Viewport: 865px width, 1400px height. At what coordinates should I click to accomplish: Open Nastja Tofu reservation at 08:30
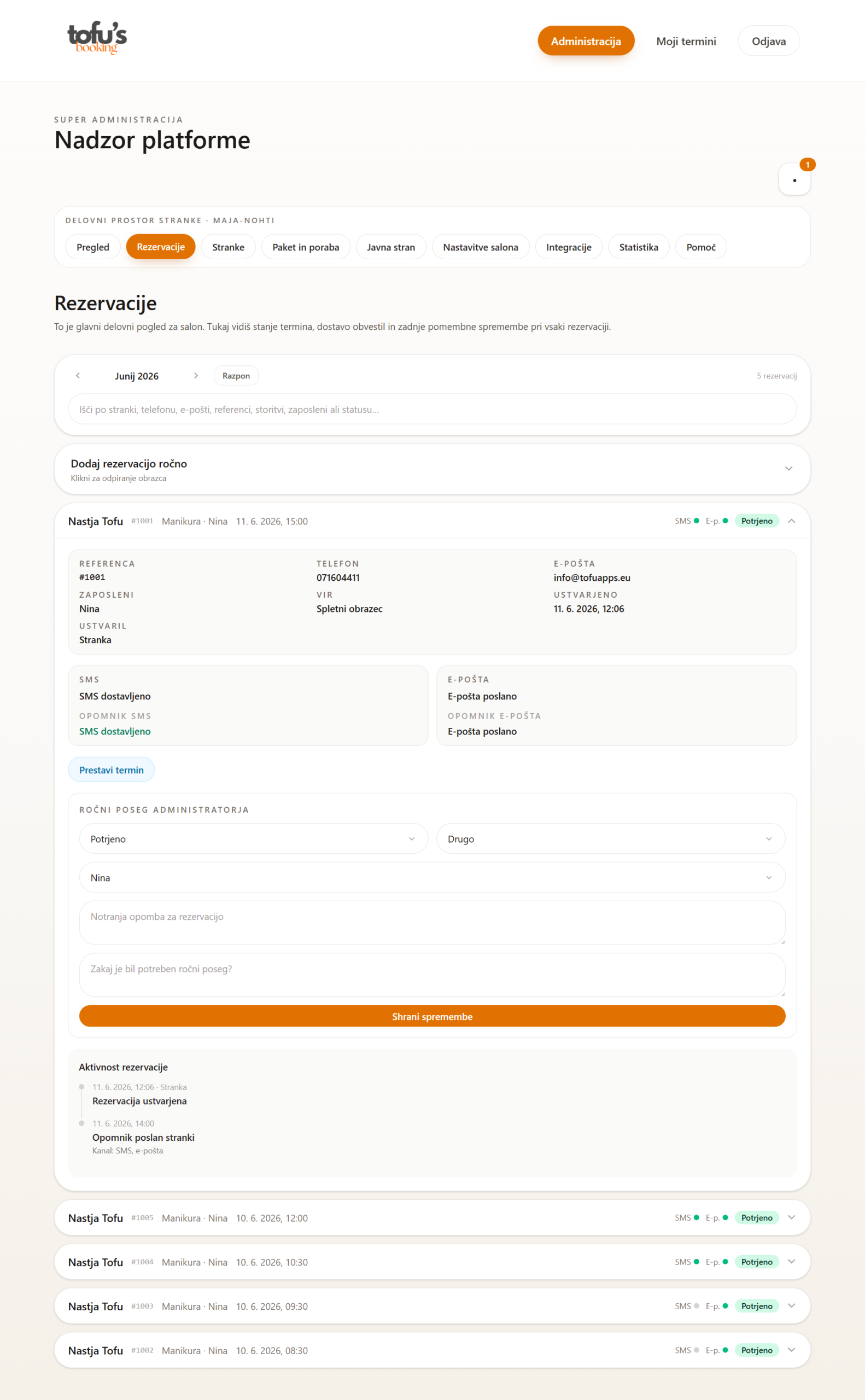point(432,1350)
